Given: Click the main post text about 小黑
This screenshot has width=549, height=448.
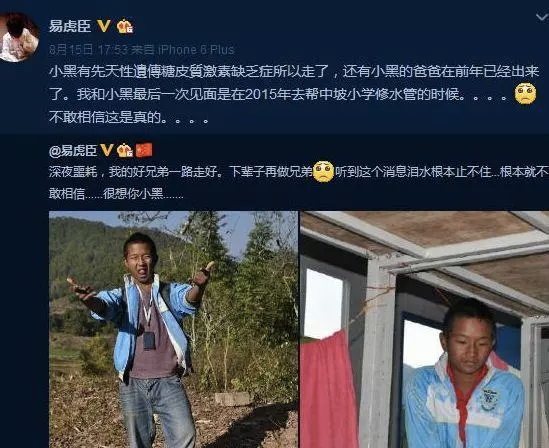Looking at the screenshot, I should pos(294,94).
